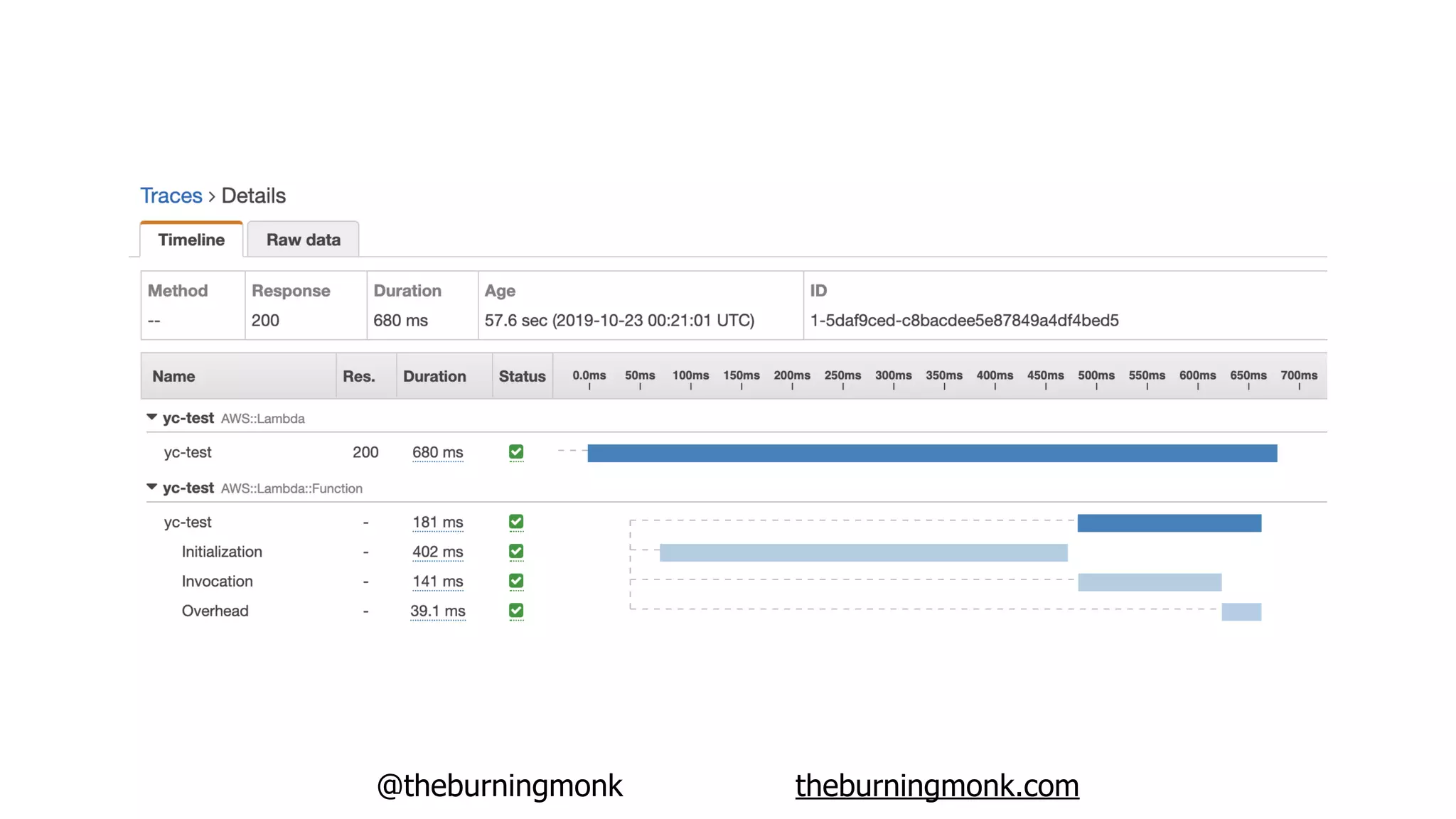Screen dimensions: 1456x819
Task: Select the Invocation timeline bar
Action: [x=1149, y=582]
